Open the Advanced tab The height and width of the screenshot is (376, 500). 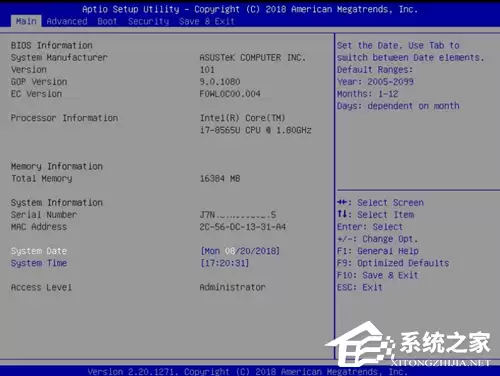(x=67, y=21)
